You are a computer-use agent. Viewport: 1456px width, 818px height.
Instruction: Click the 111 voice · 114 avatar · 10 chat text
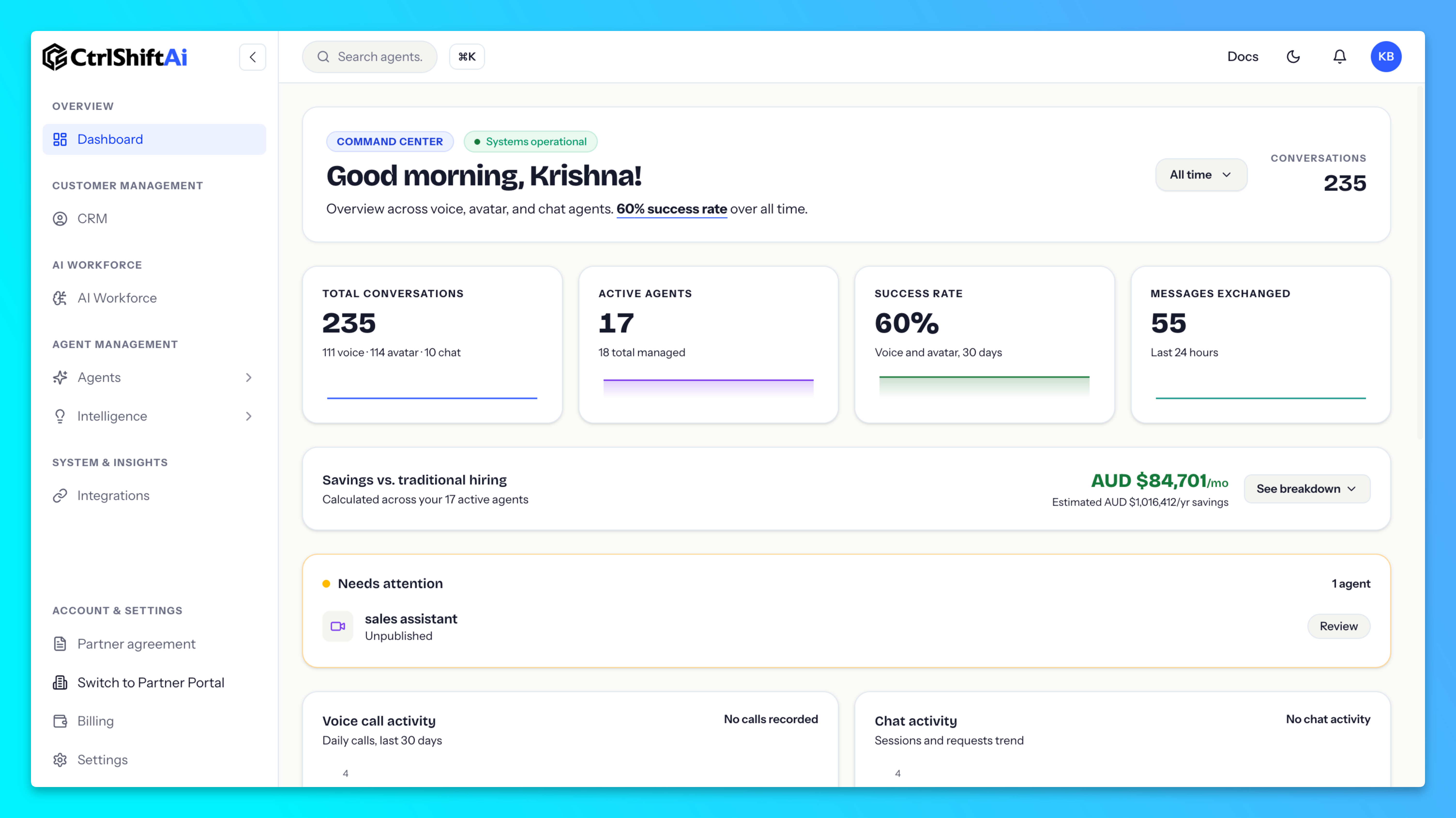point(391,353)
